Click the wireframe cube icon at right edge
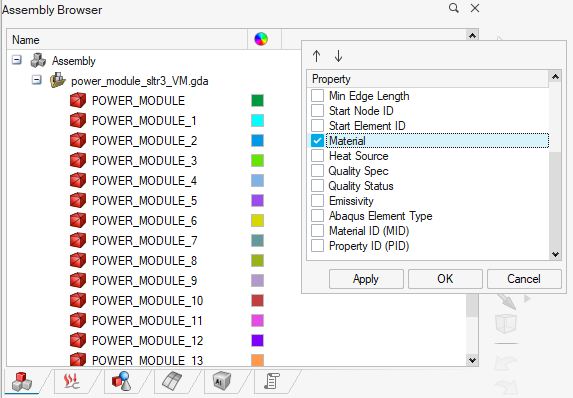The height and width of the screenshot is (398, 573). point(506,323)
